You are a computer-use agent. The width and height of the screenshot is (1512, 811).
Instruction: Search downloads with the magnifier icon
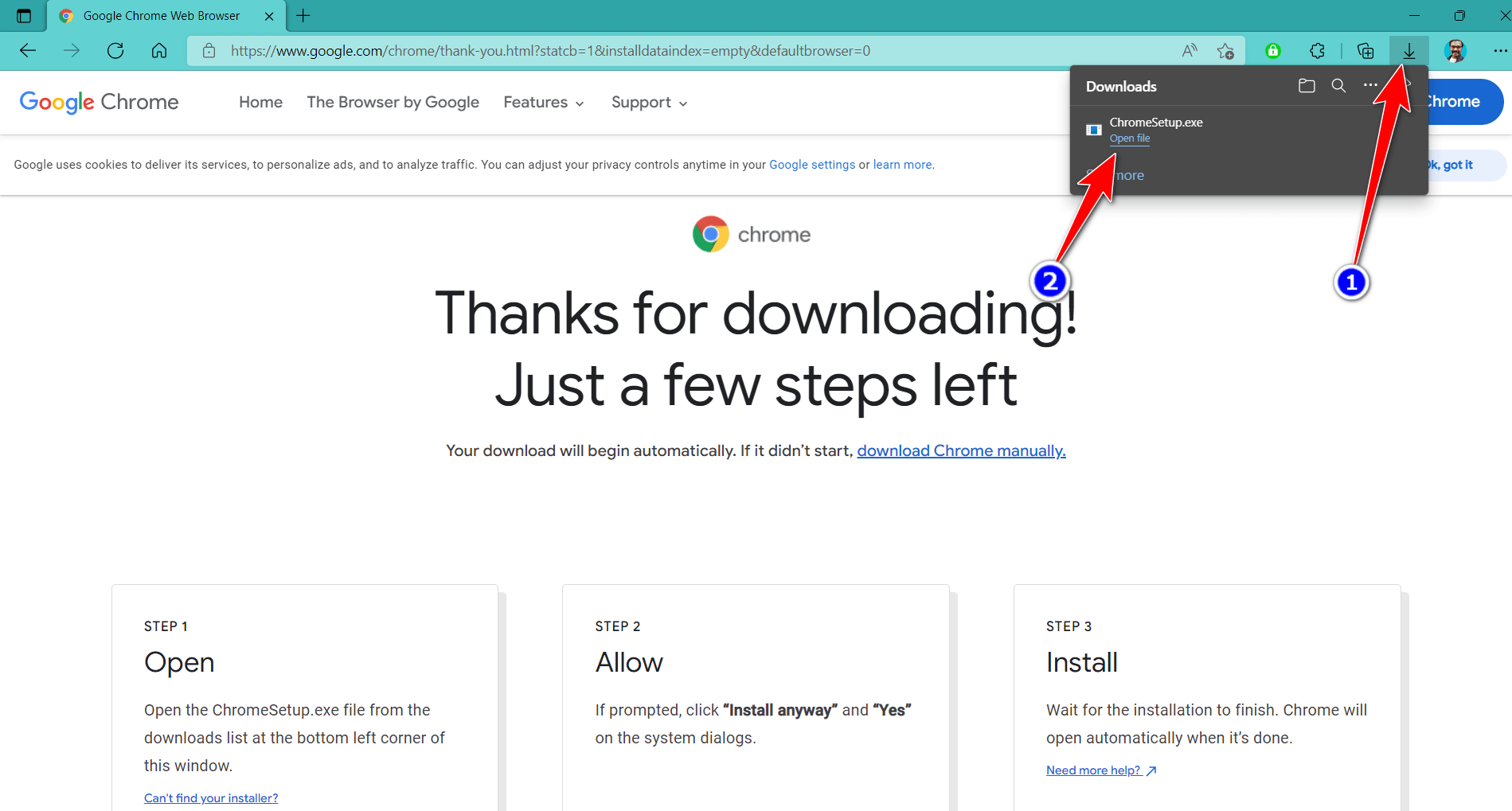(1338, 85)
